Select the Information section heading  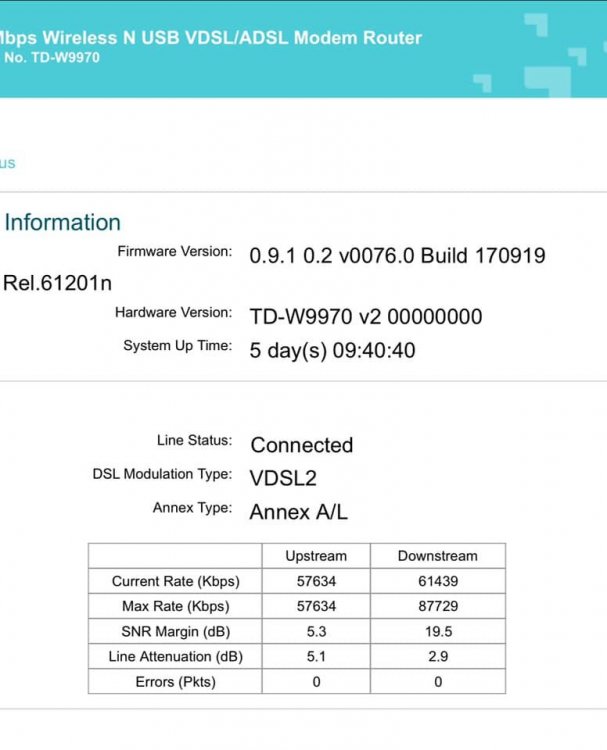(x=62, y=222)
